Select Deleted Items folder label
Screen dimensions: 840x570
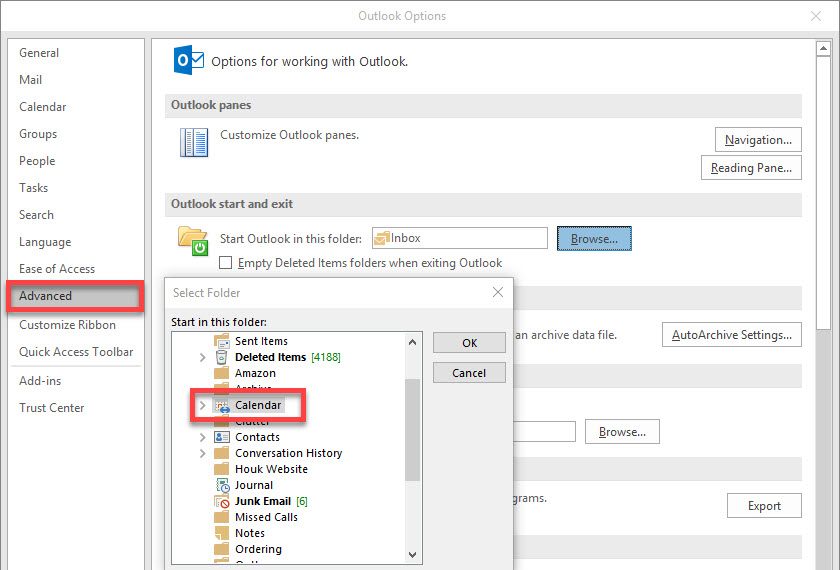point(271,357)
